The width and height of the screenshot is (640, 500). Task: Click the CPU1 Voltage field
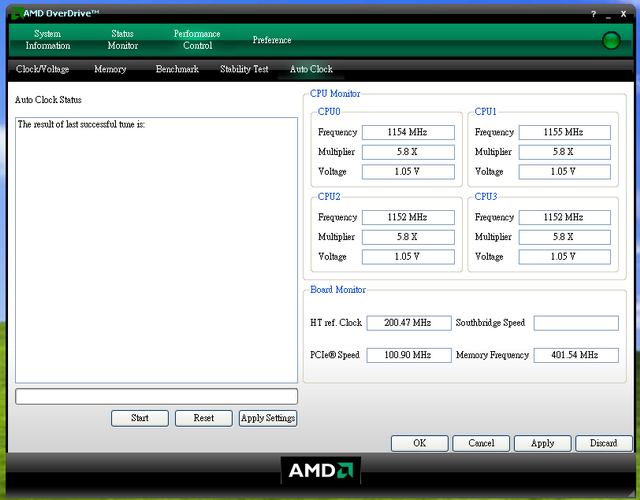click(x=564, y=171)
